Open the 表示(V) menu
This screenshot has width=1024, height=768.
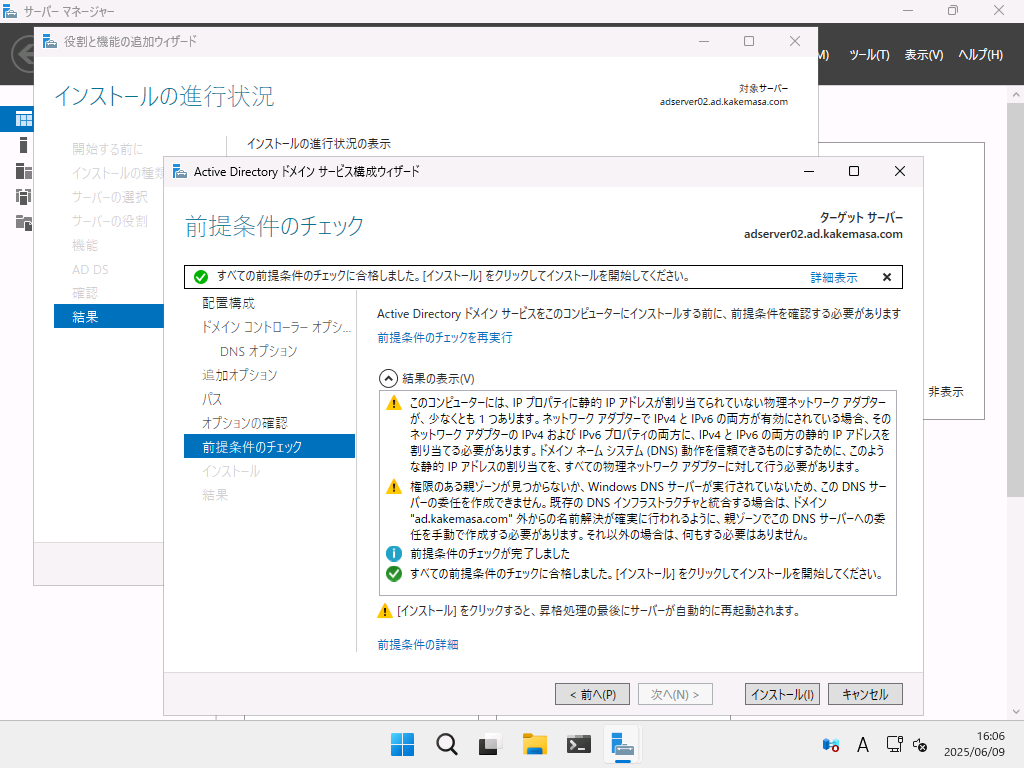pos(923,55)
